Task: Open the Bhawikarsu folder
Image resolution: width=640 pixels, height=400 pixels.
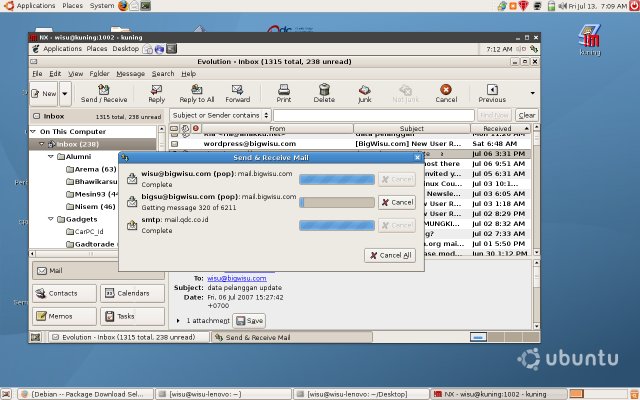Action: pyautogui.click(x=91, y=182)
